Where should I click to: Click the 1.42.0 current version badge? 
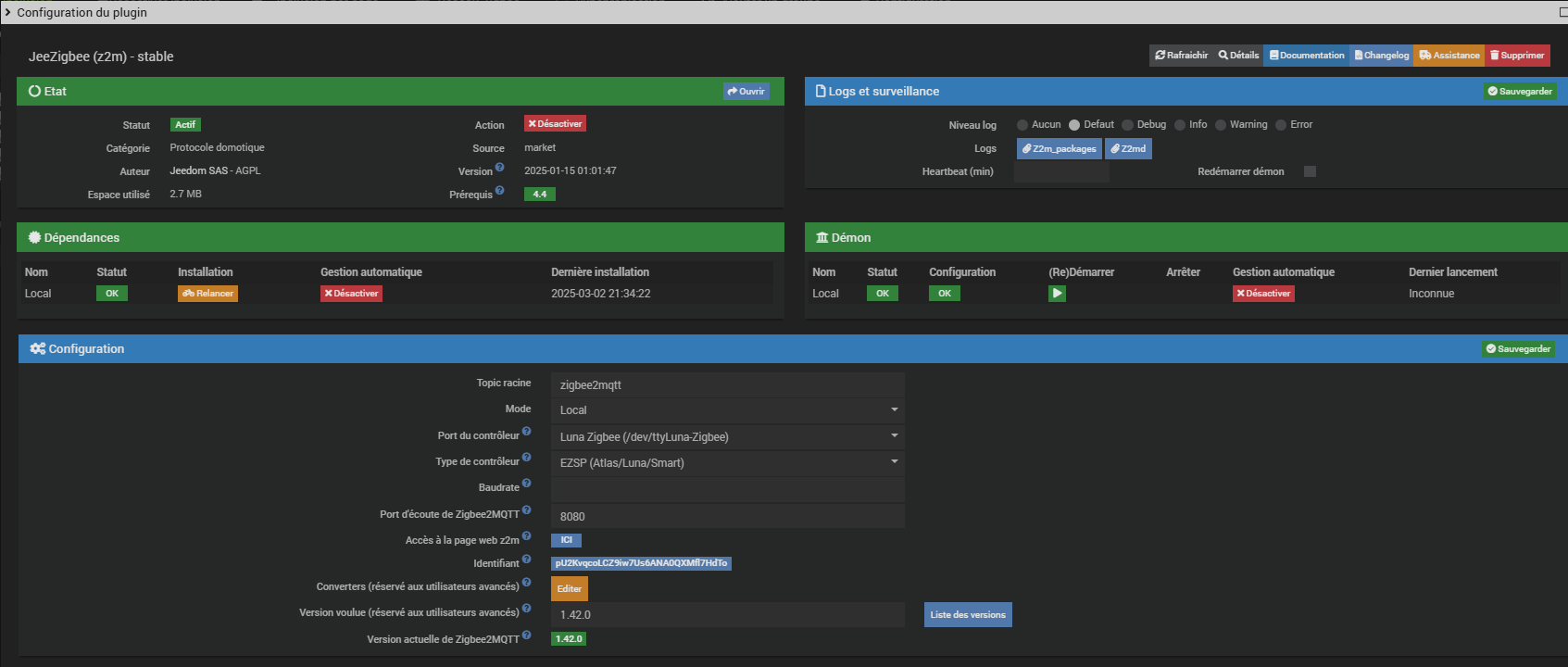(x=569, y=639)
